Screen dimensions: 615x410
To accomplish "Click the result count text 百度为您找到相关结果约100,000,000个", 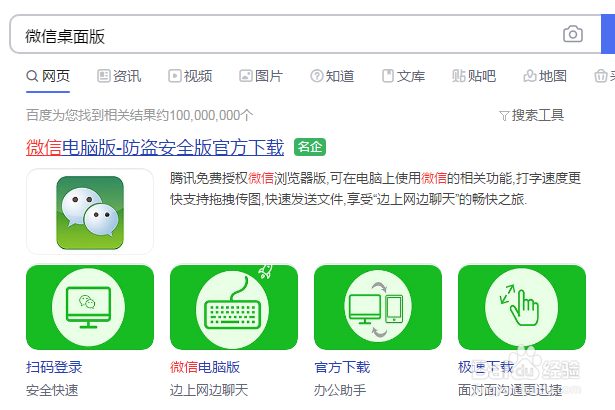I will click(x=140, y=115).
